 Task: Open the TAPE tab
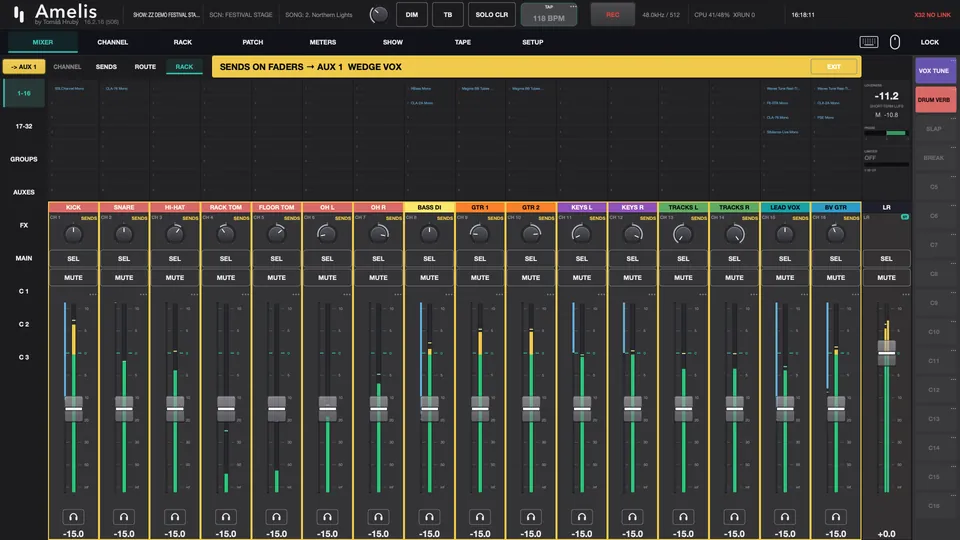(x=463, y=42)
